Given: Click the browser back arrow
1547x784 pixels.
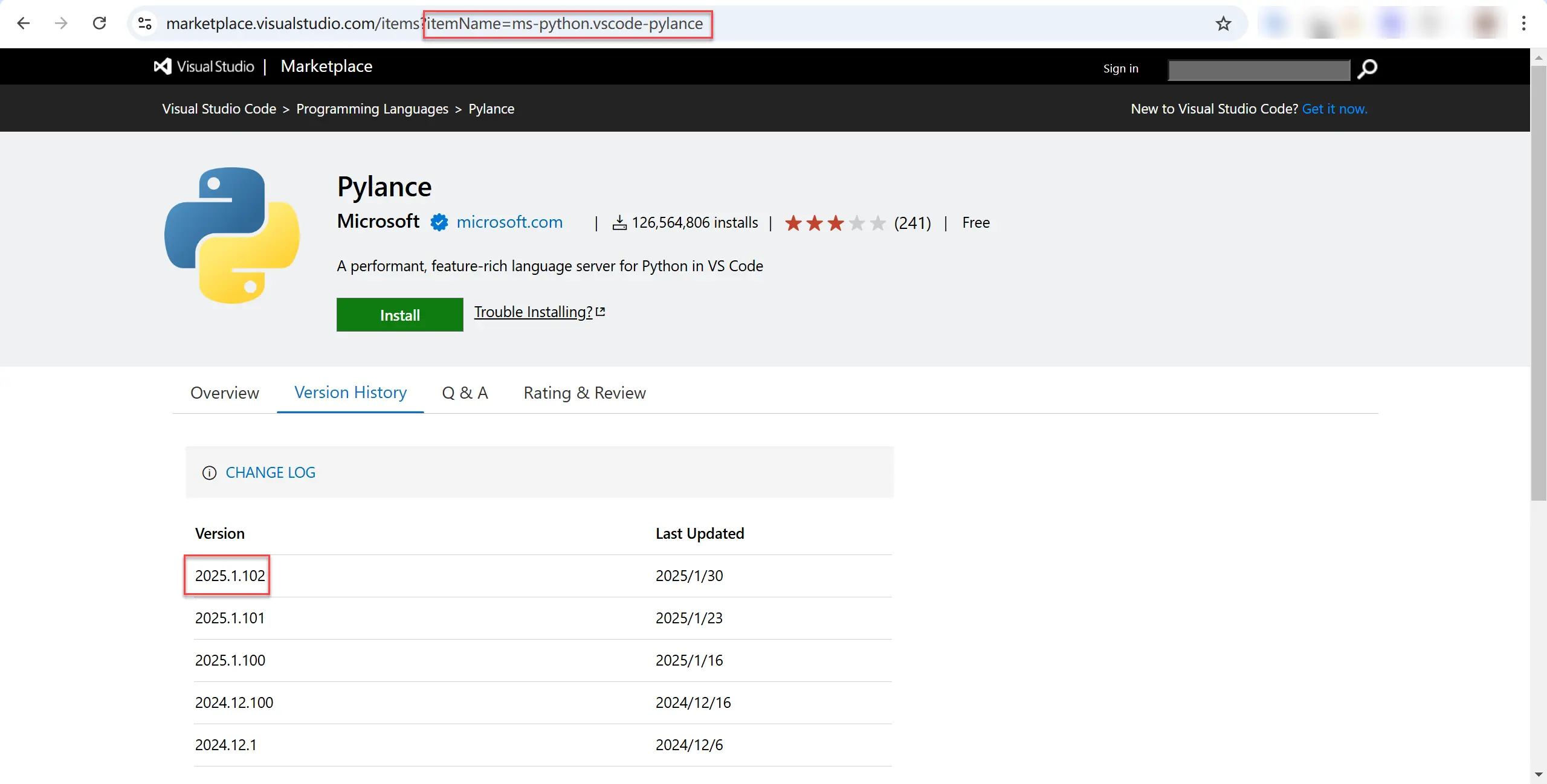Looking at the screenshot, I should tap(23, 24).
